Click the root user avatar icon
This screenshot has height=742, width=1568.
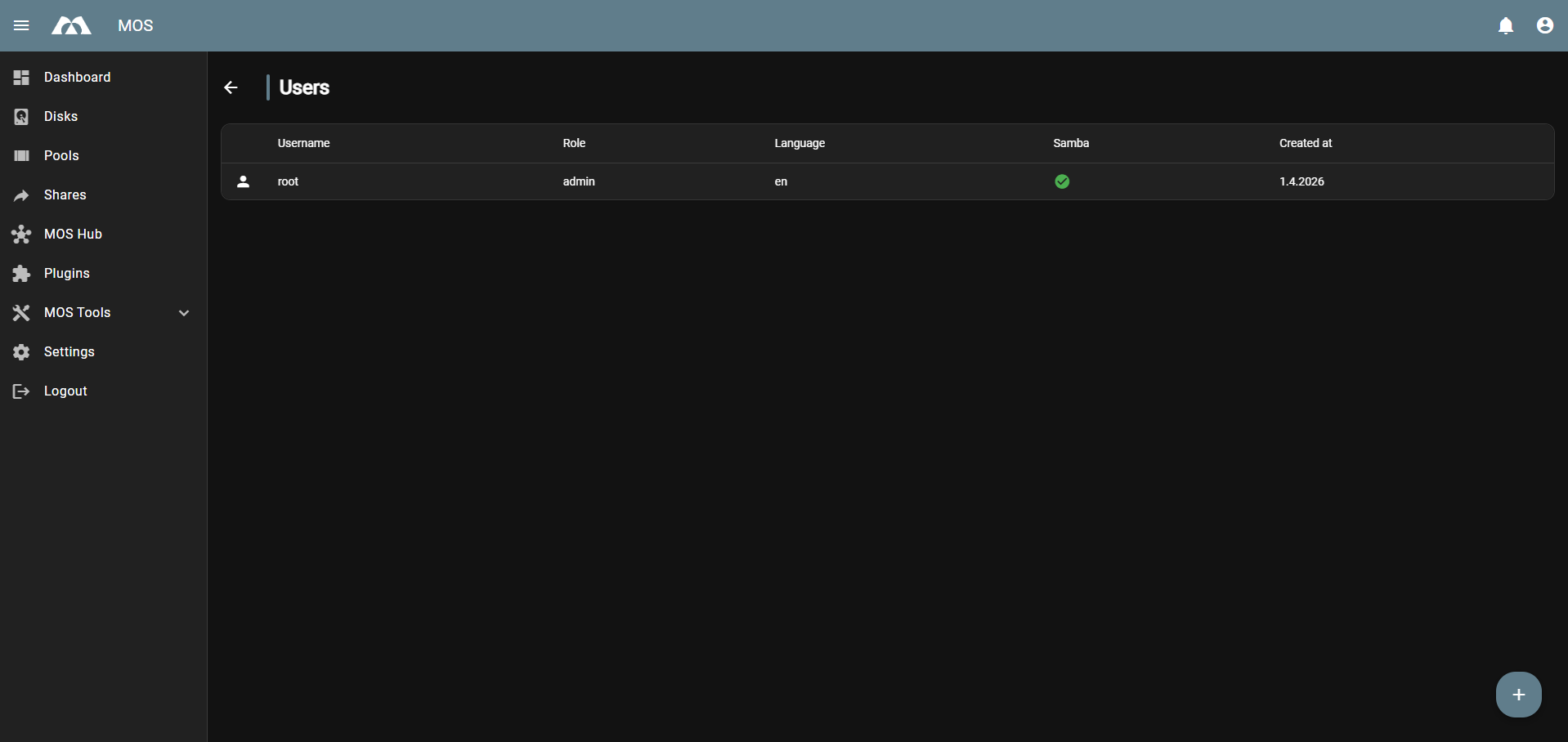click(243, 181)
